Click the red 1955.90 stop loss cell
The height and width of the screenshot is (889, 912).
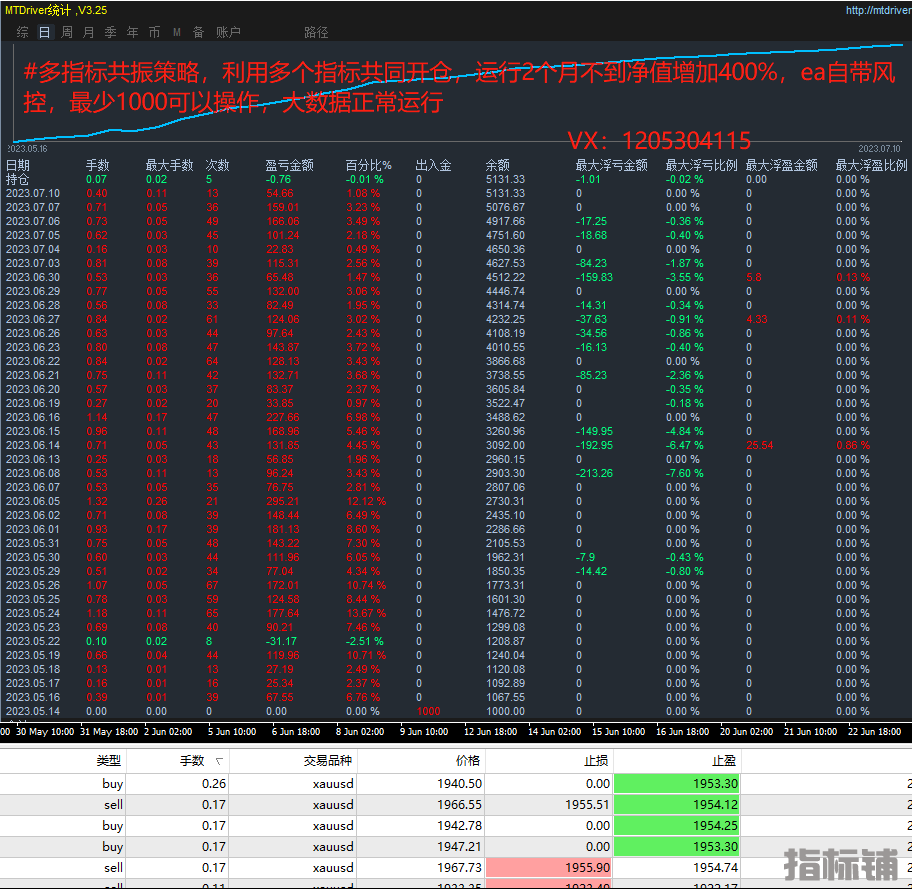(548, 868)
